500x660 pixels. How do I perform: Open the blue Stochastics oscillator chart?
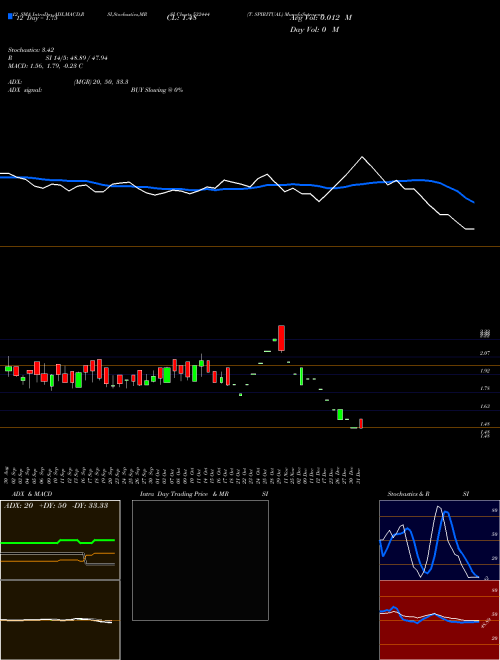coord(439,540)
